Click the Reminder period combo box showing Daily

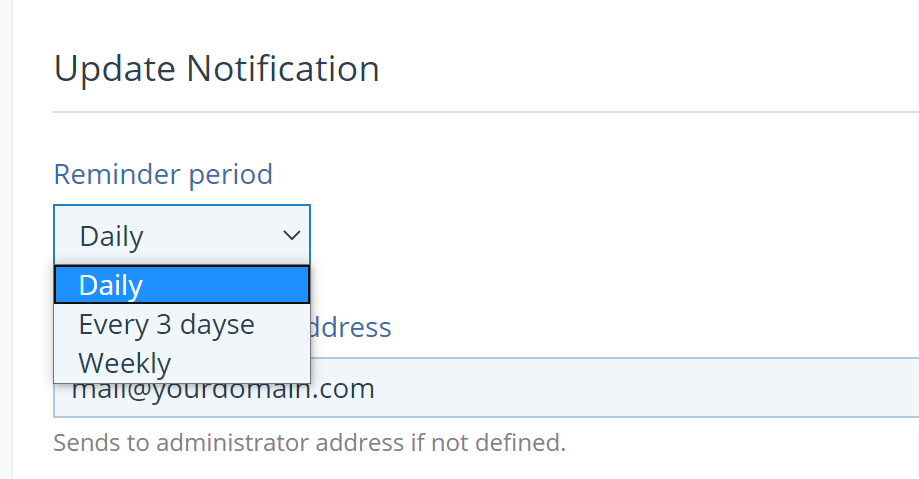click(x=181, y=236)
